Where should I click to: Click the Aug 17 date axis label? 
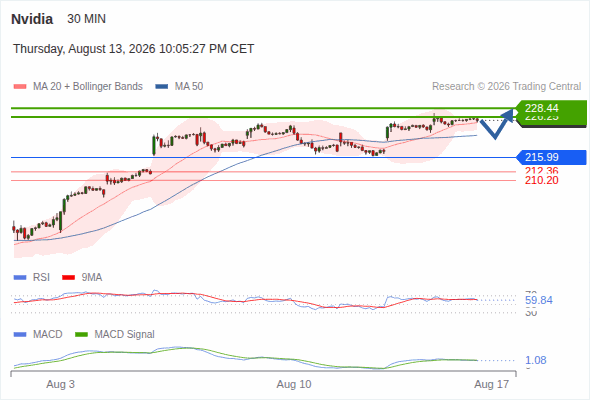coord(491,385)
